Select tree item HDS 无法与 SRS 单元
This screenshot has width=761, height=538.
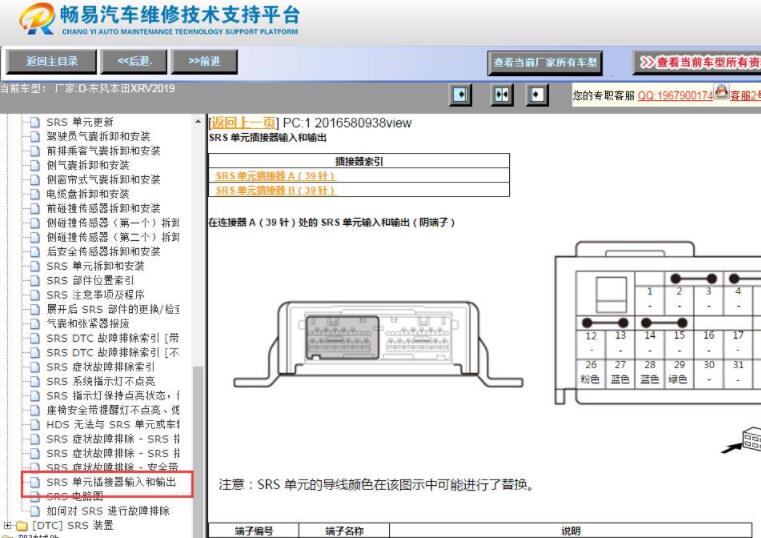(x=113, y=424)
